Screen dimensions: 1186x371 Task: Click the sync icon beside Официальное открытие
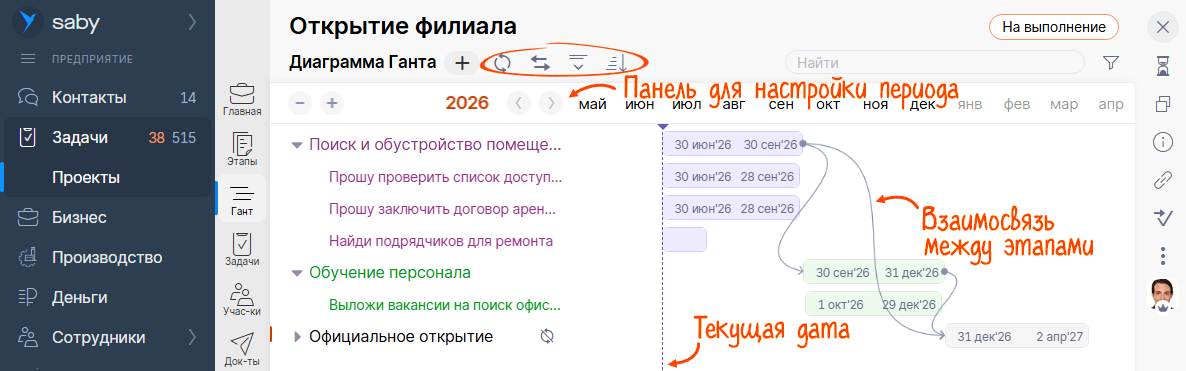548,336
